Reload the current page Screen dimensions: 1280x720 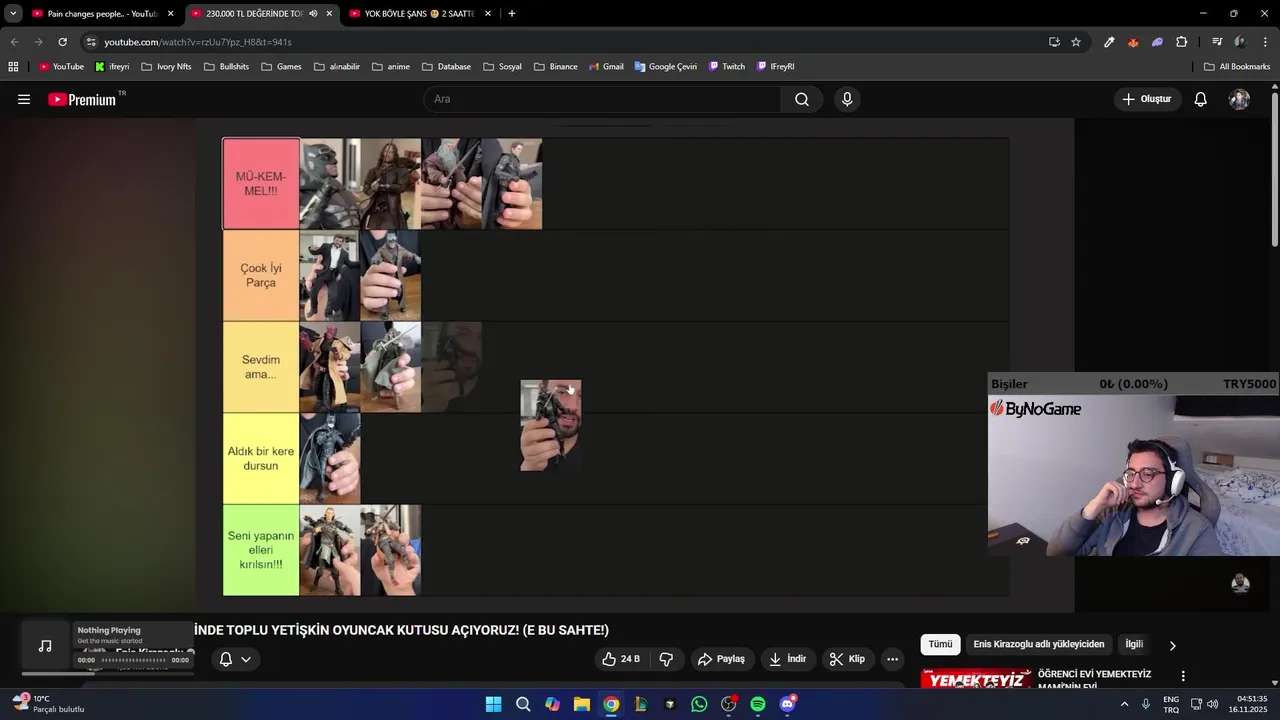coord(62,42)
